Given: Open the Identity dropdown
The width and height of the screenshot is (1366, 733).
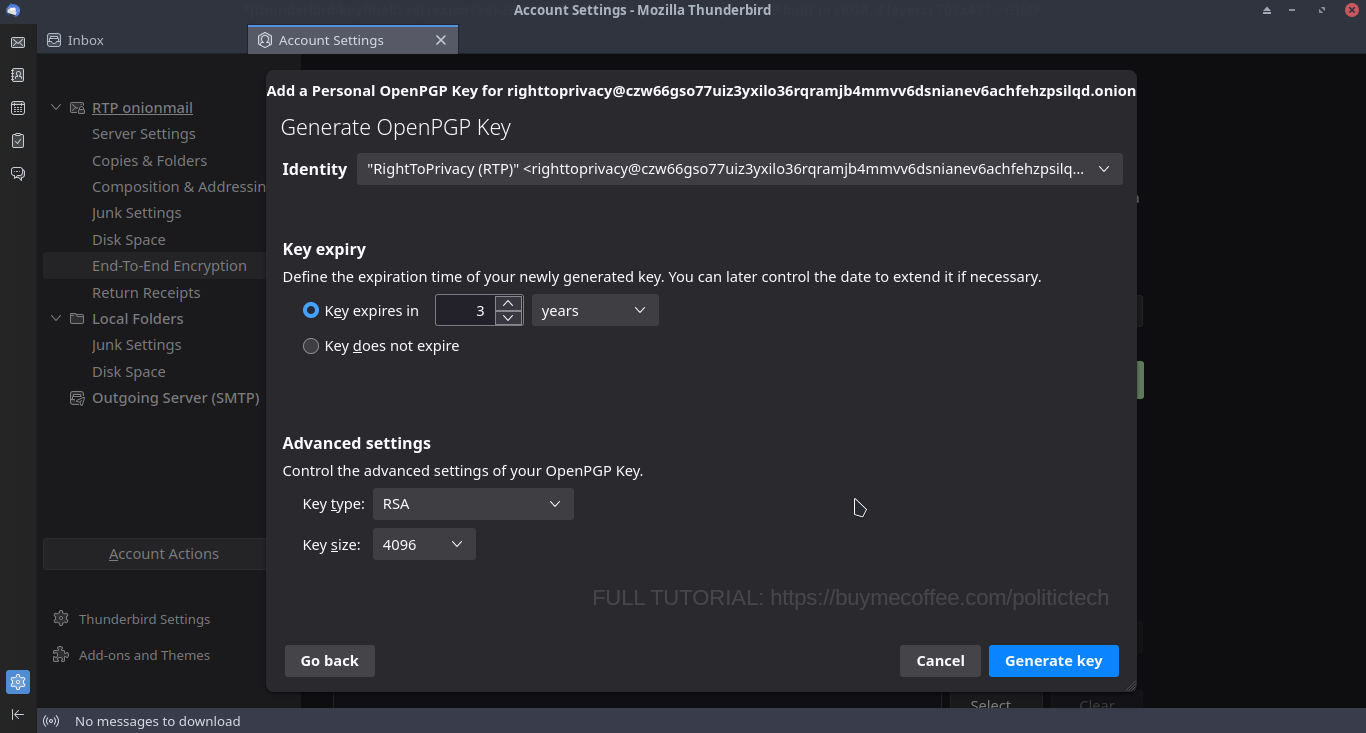Looking at the screenshot, I should (739, 169).
